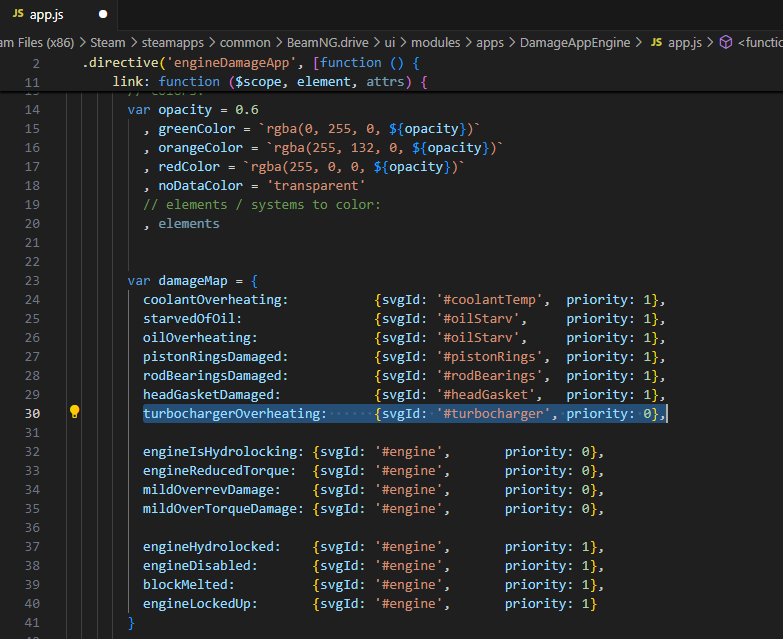The width and height of the screenshot is (783, 639).
Task: Click the lightbulb code action icon
Action: (74, 413)
